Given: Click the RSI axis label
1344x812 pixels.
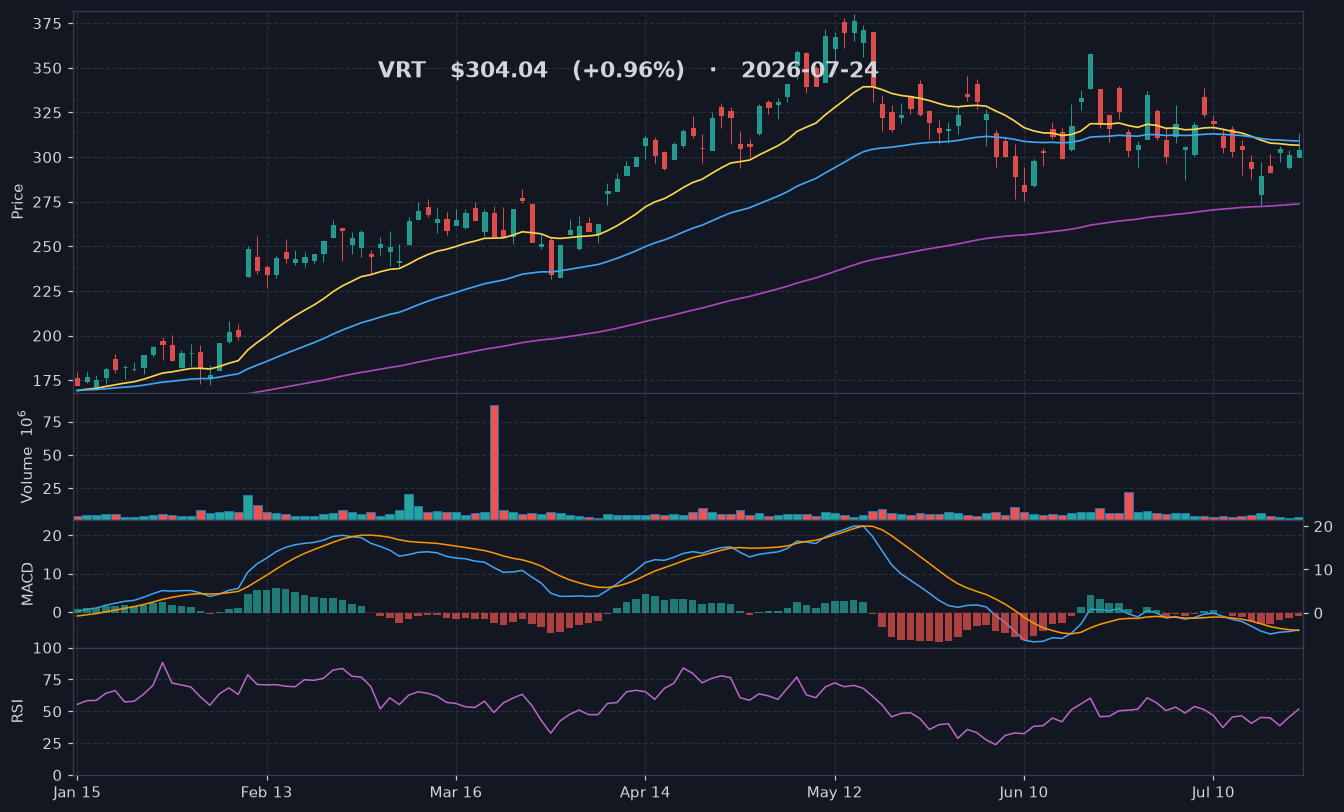Looking at the screenshot, I should (17, 711).
